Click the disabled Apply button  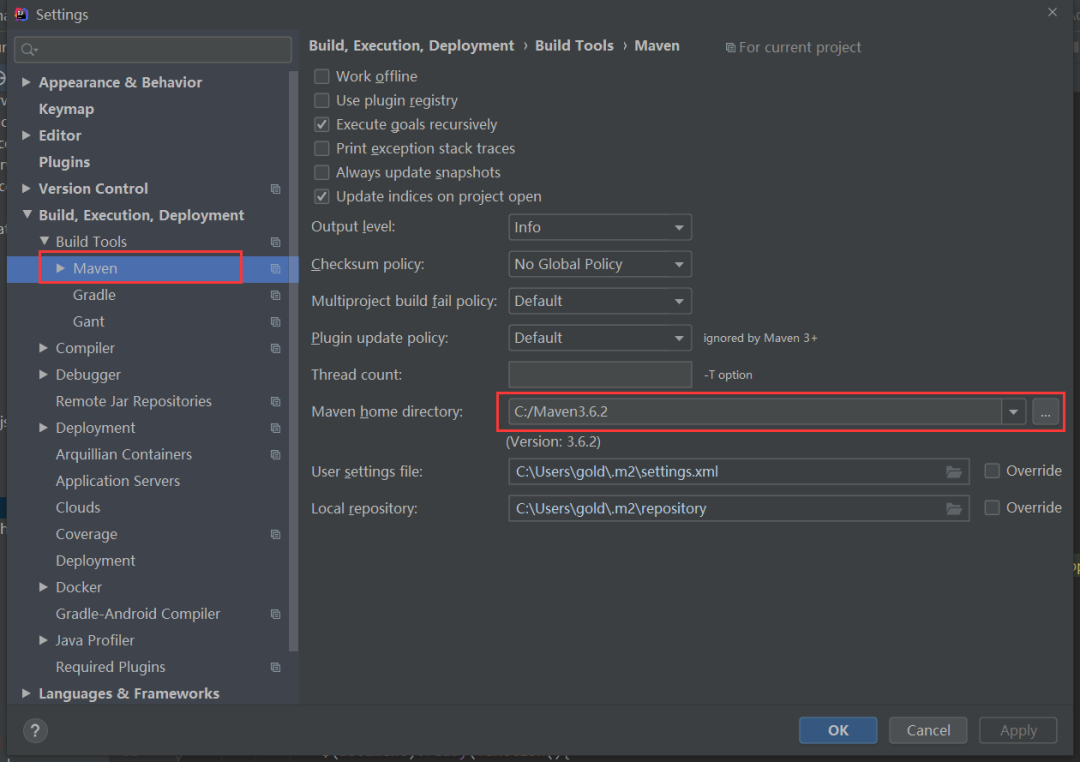(1018, 730)
